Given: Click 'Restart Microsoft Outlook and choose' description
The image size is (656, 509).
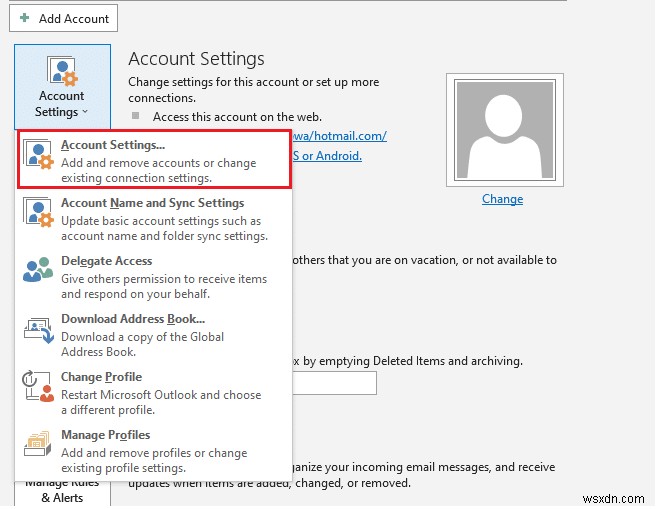Looking at the screenshot, I should pos(161,395).
